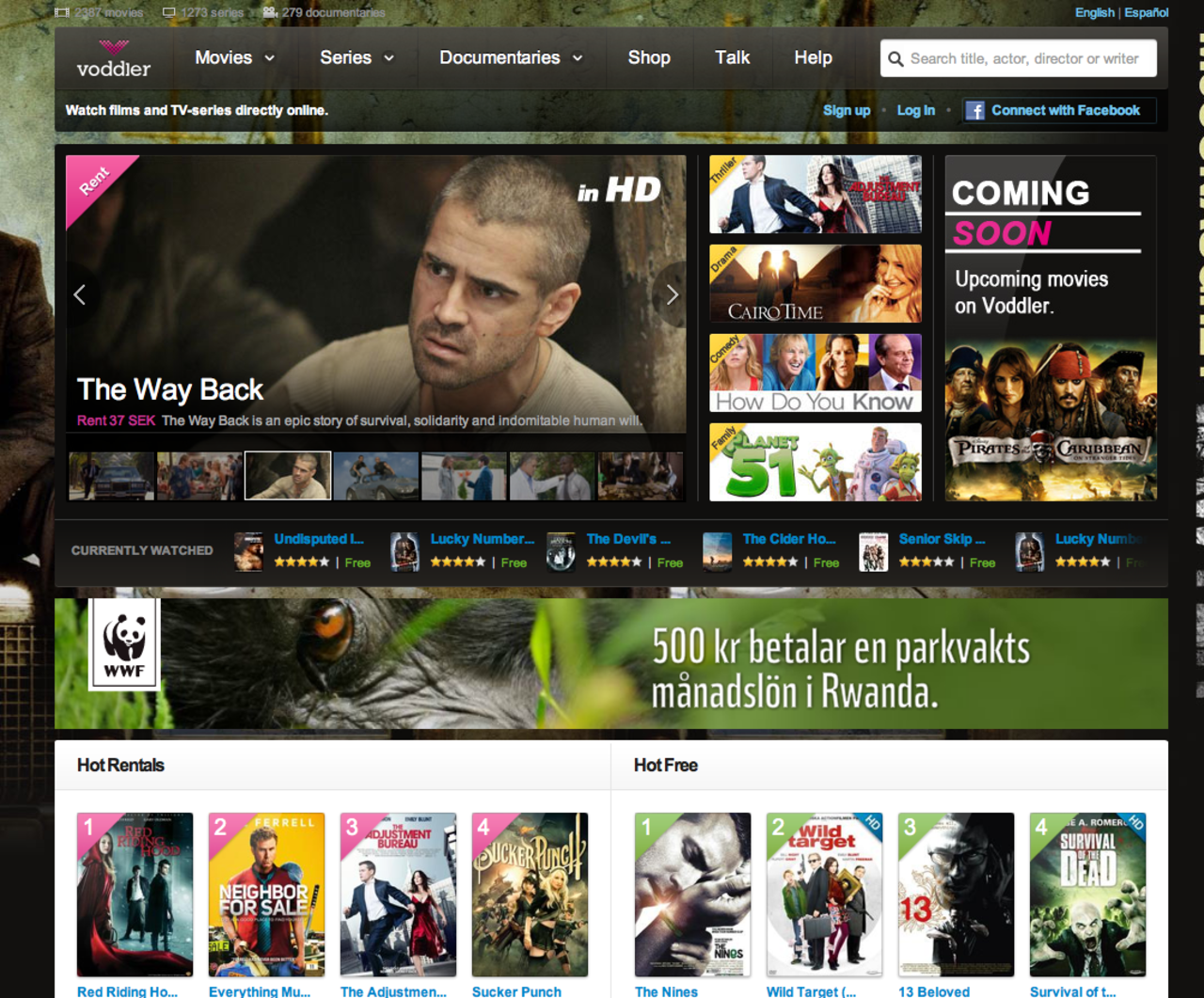1204x998 pixels.
Task: Go to the Talk section
Action: tap(732, 58)
